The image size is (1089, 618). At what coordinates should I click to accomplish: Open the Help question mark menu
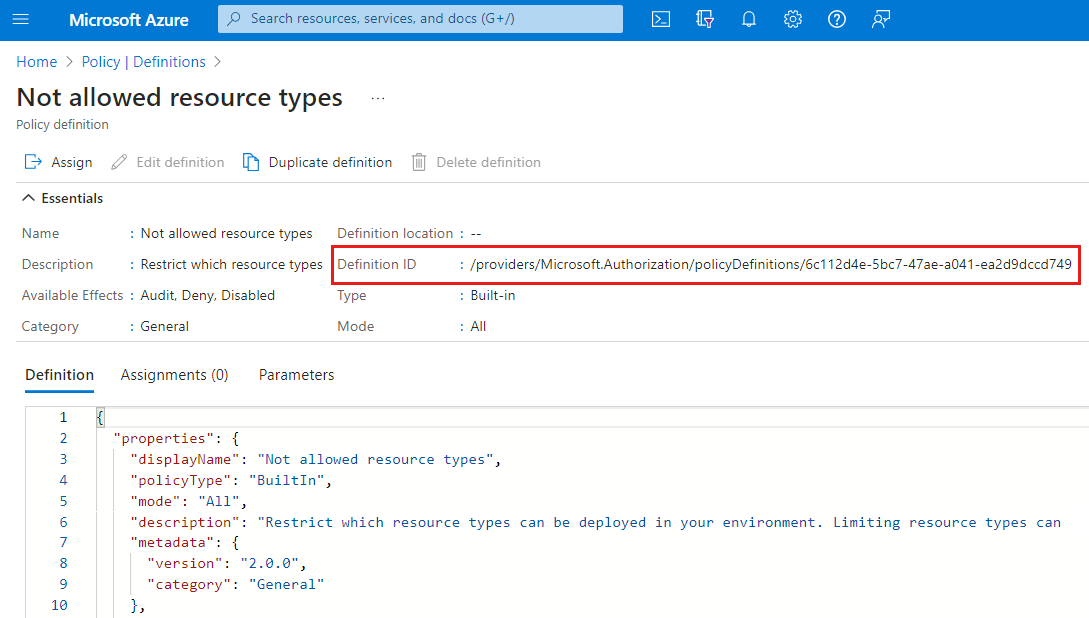pyautogui.click(x=837, y=19)
